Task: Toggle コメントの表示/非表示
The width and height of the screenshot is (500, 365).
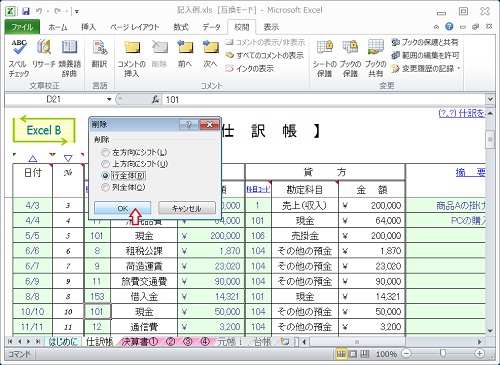Action: (265, 42)
